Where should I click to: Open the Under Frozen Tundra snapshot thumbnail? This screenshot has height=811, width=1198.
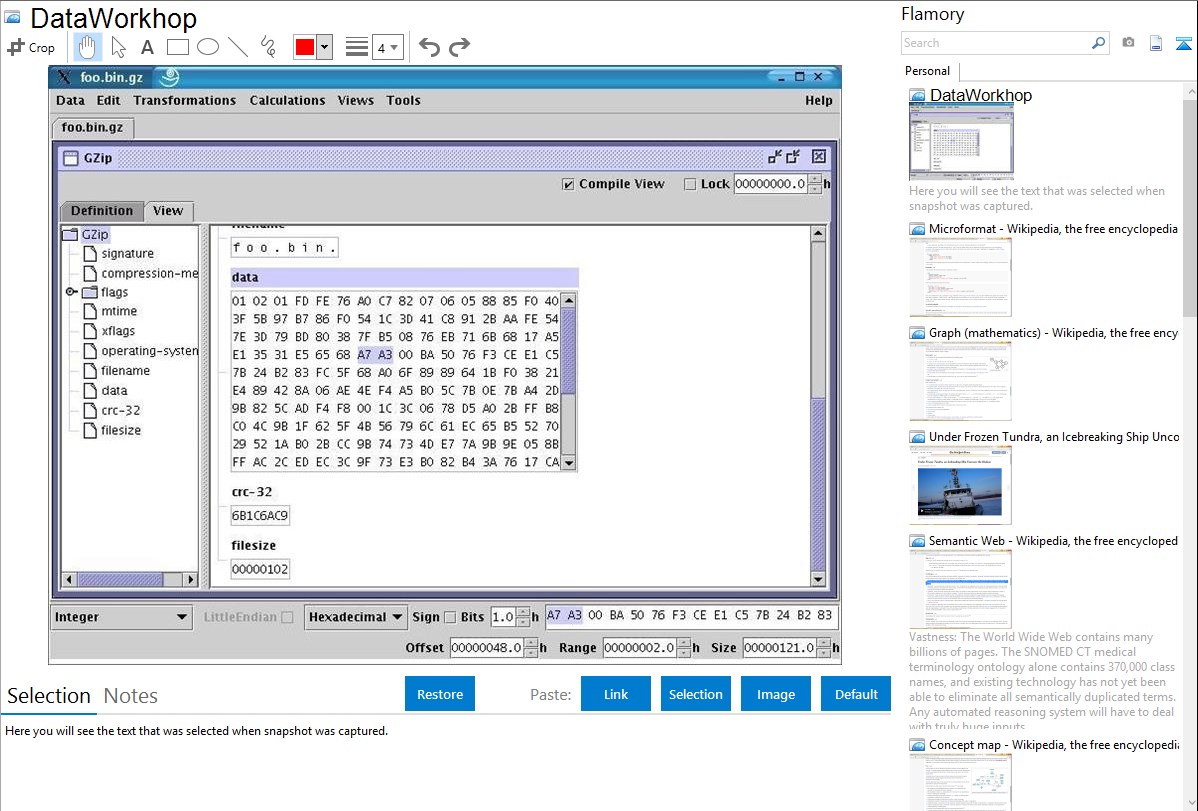pyautogui.click(x=960, y=485)
